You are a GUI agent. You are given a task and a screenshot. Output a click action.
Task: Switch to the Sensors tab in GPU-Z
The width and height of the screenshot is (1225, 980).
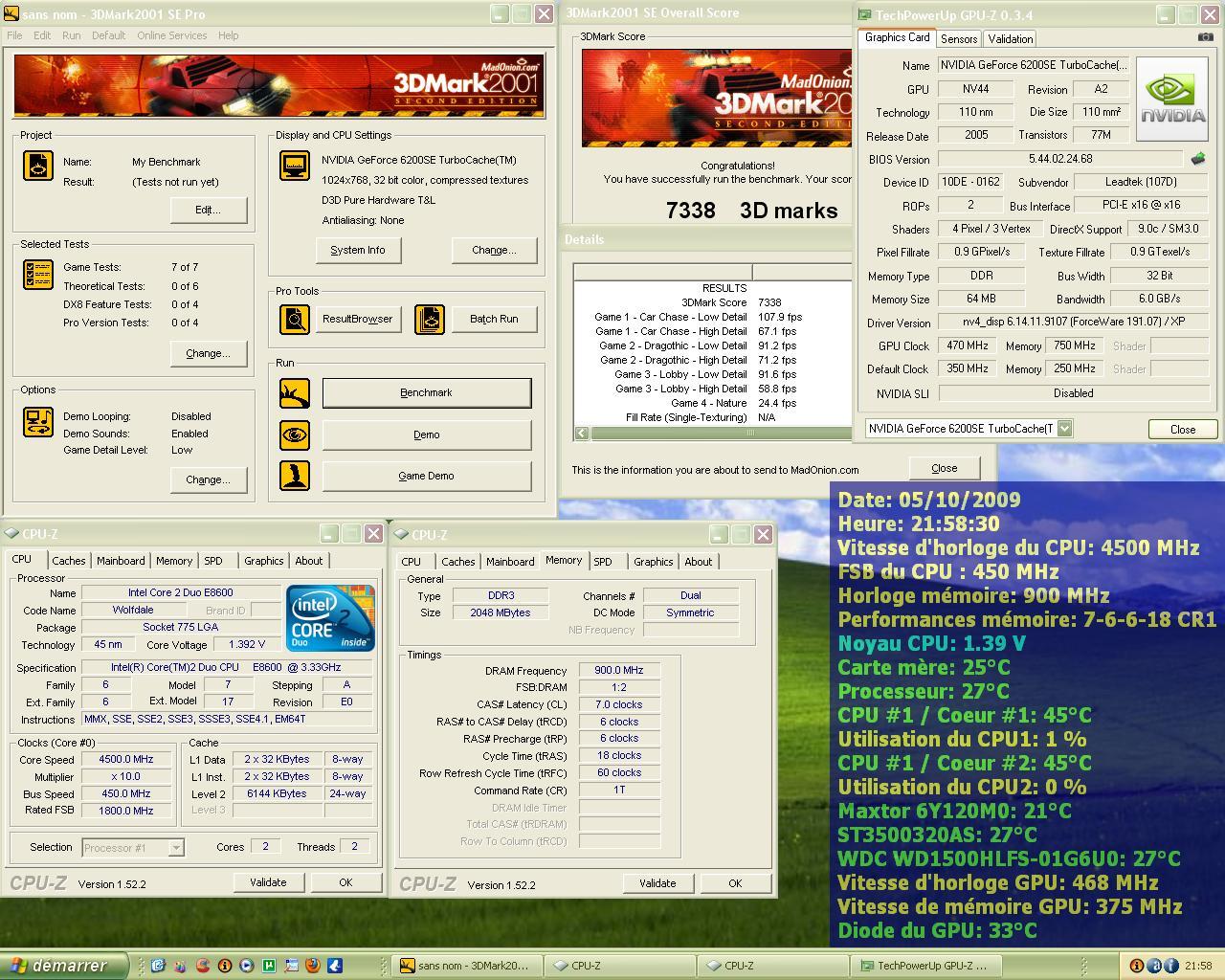point(959,39)
